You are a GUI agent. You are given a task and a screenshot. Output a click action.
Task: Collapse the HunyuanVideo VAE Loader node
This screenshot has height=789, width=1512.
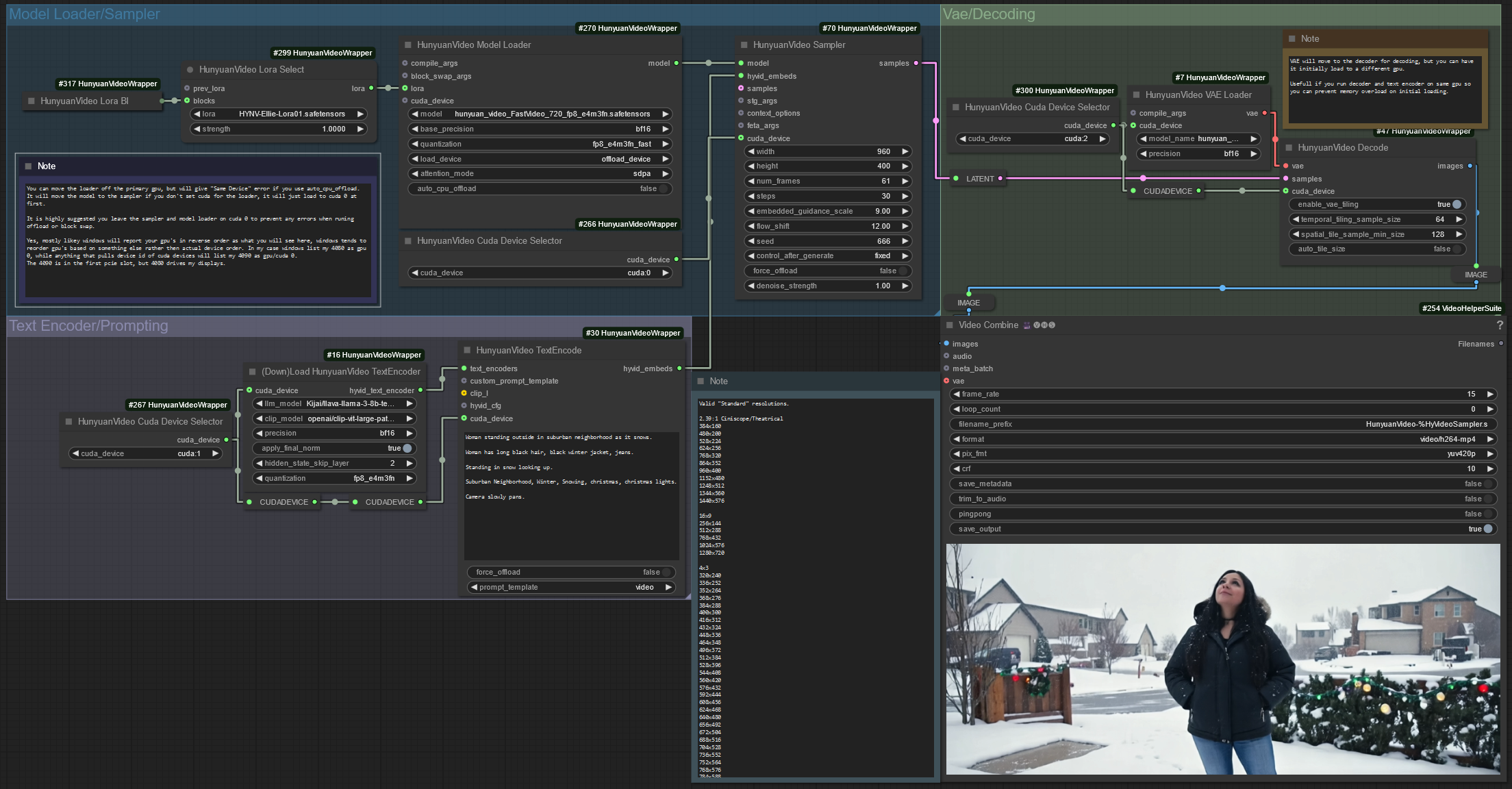pos(1136,95)
